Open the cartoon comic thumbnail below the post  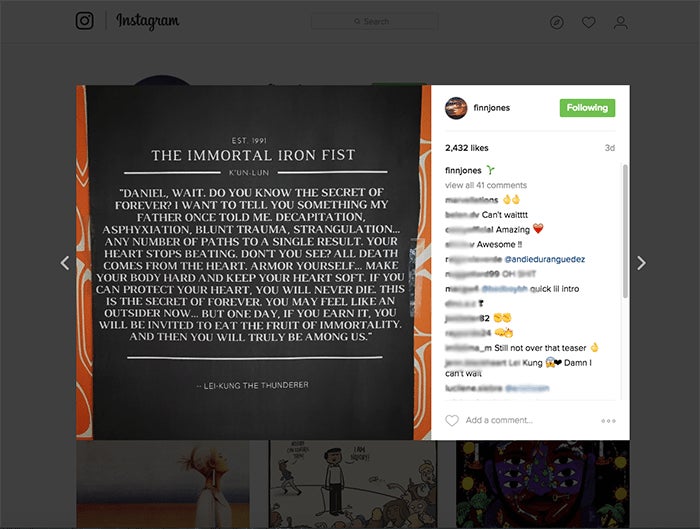click(353, 484)
